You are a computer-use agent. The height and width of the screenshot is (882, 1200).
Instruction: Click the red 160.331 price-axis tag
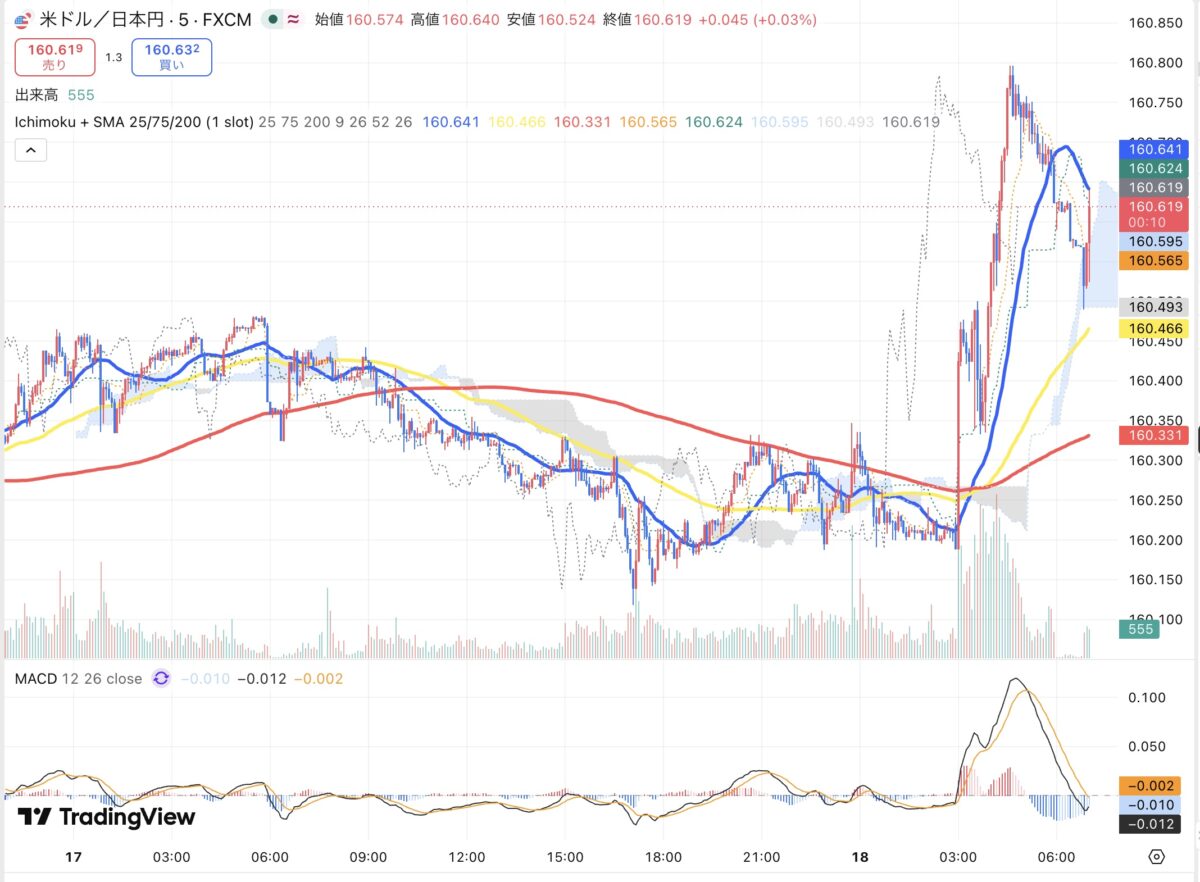[1156, 435]
